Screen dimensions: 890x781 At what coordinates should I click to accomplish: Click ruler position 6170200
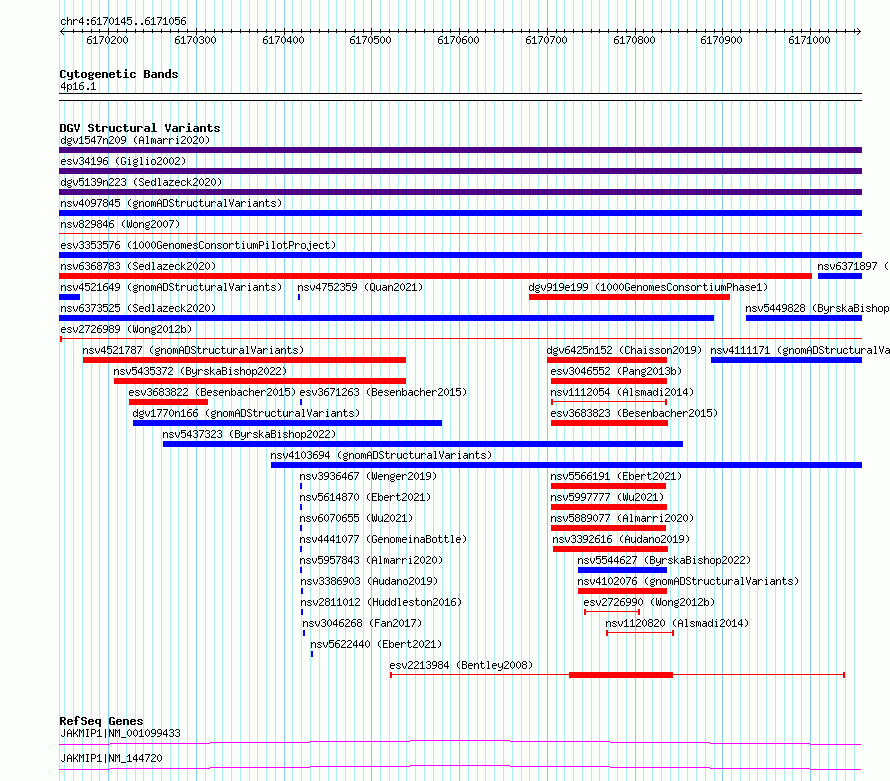tap(107, 40)
